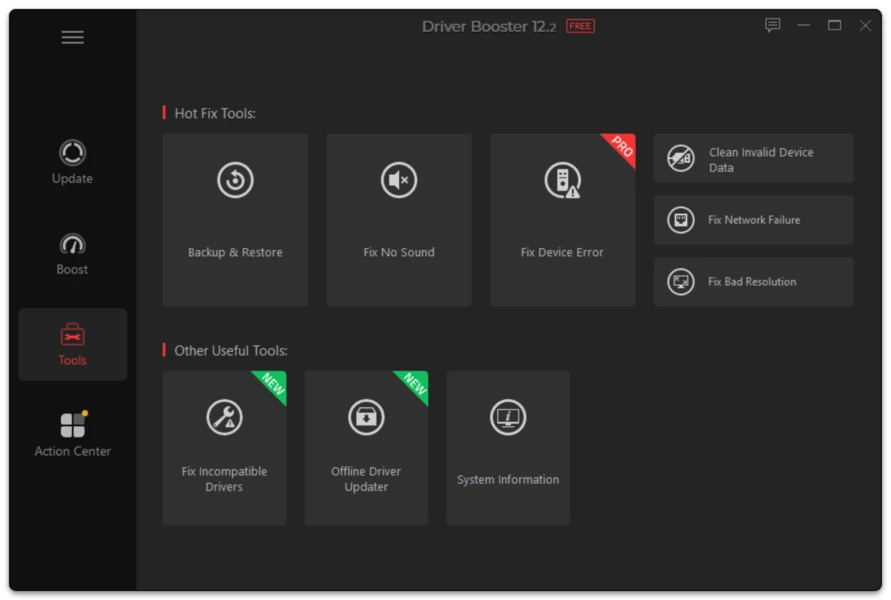The width and height of the screenshot is (891, 600).
Task: View the System Information tool
Action: [508, 448]
